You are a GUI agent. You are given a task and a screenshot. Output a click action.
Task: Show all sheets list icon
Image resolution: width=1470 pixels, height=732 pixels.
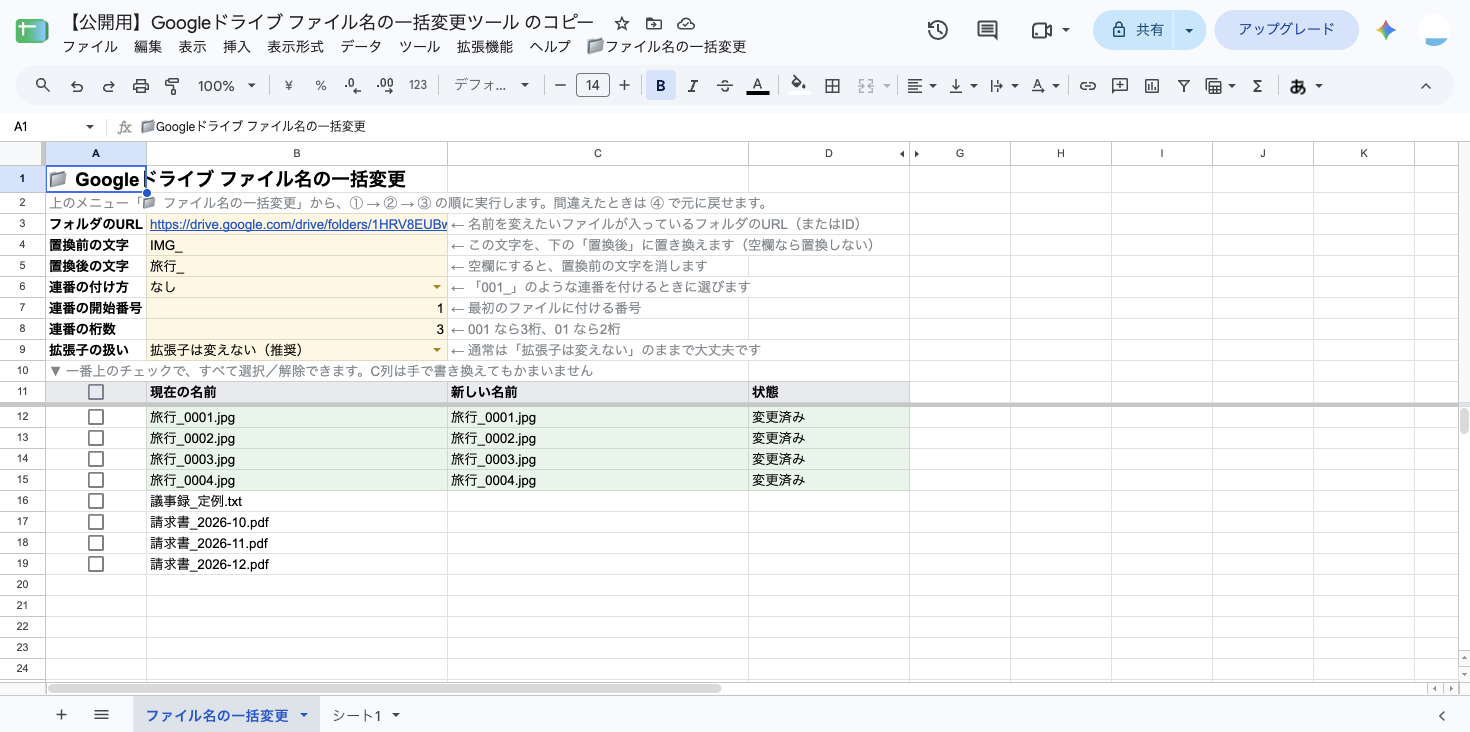(x=101, y=715)
